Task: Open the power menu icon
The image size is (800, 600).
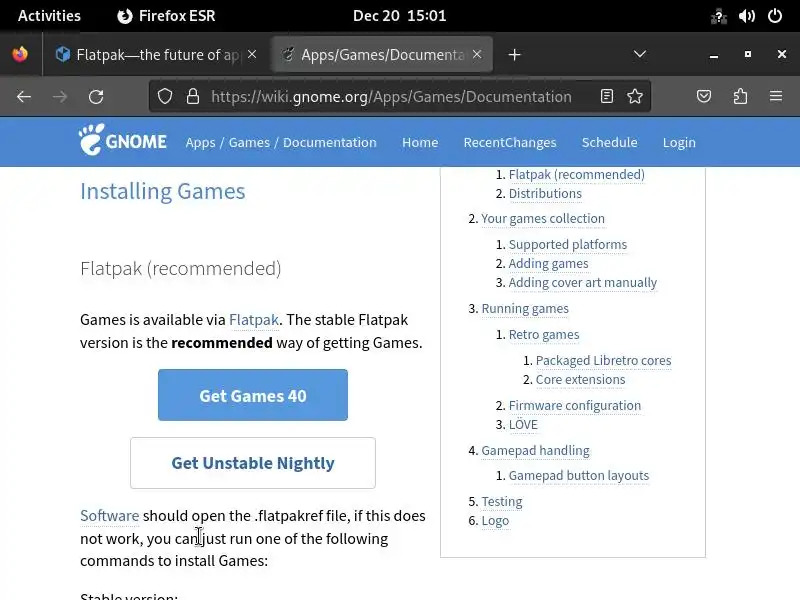Action: pos(775,16)
